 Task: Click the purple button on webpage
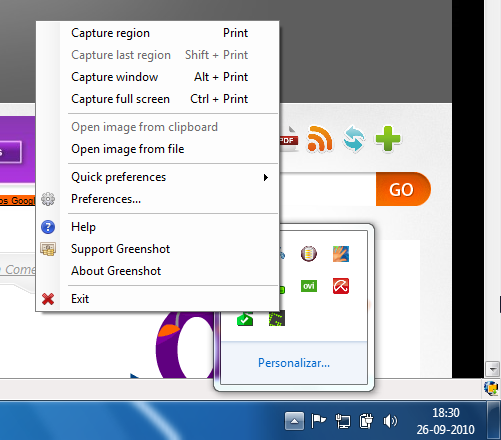[10, 152]
